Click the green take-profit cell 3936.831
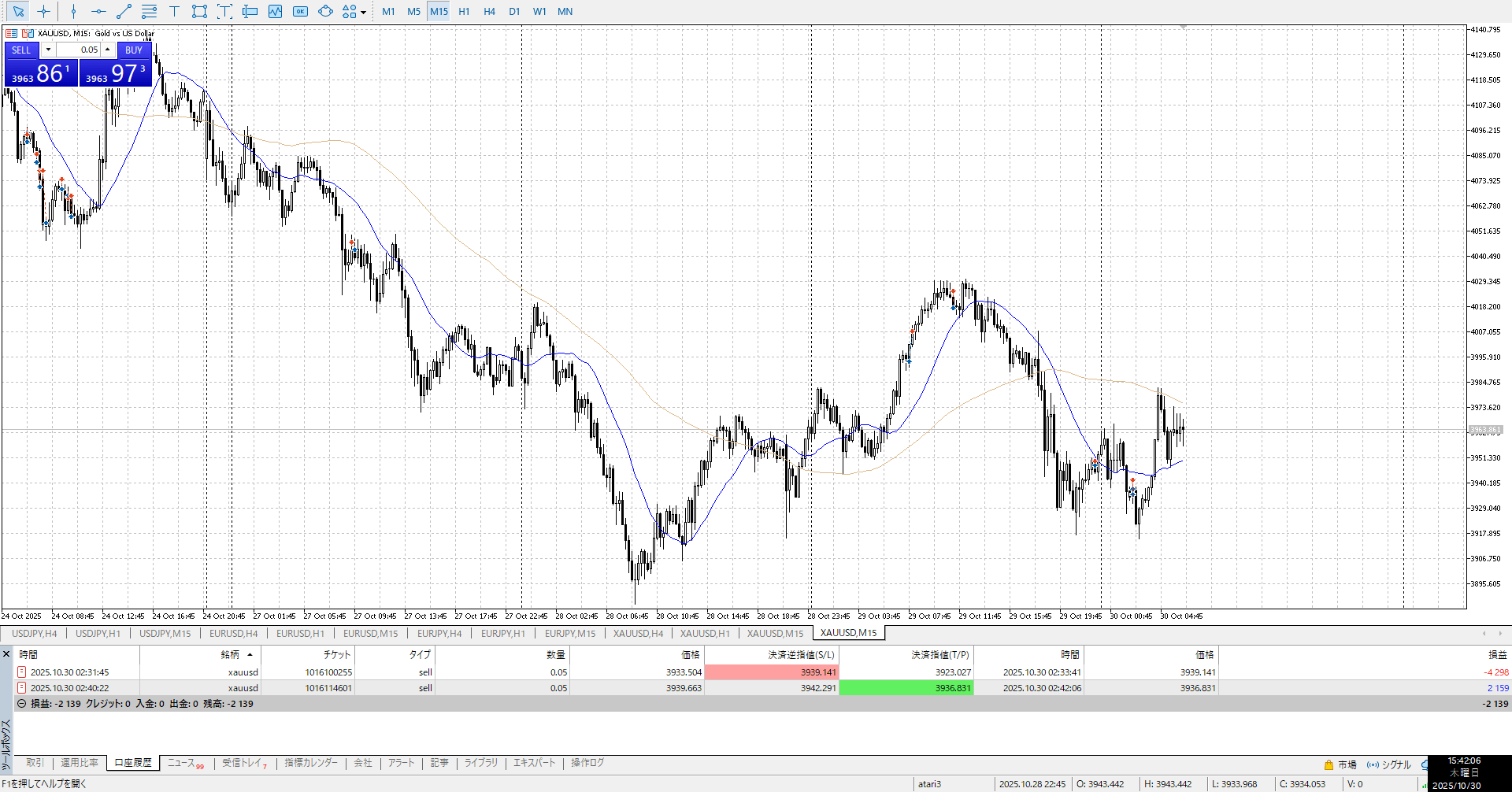Screen dimensions: 1512x792 click(x=906, y=688)
